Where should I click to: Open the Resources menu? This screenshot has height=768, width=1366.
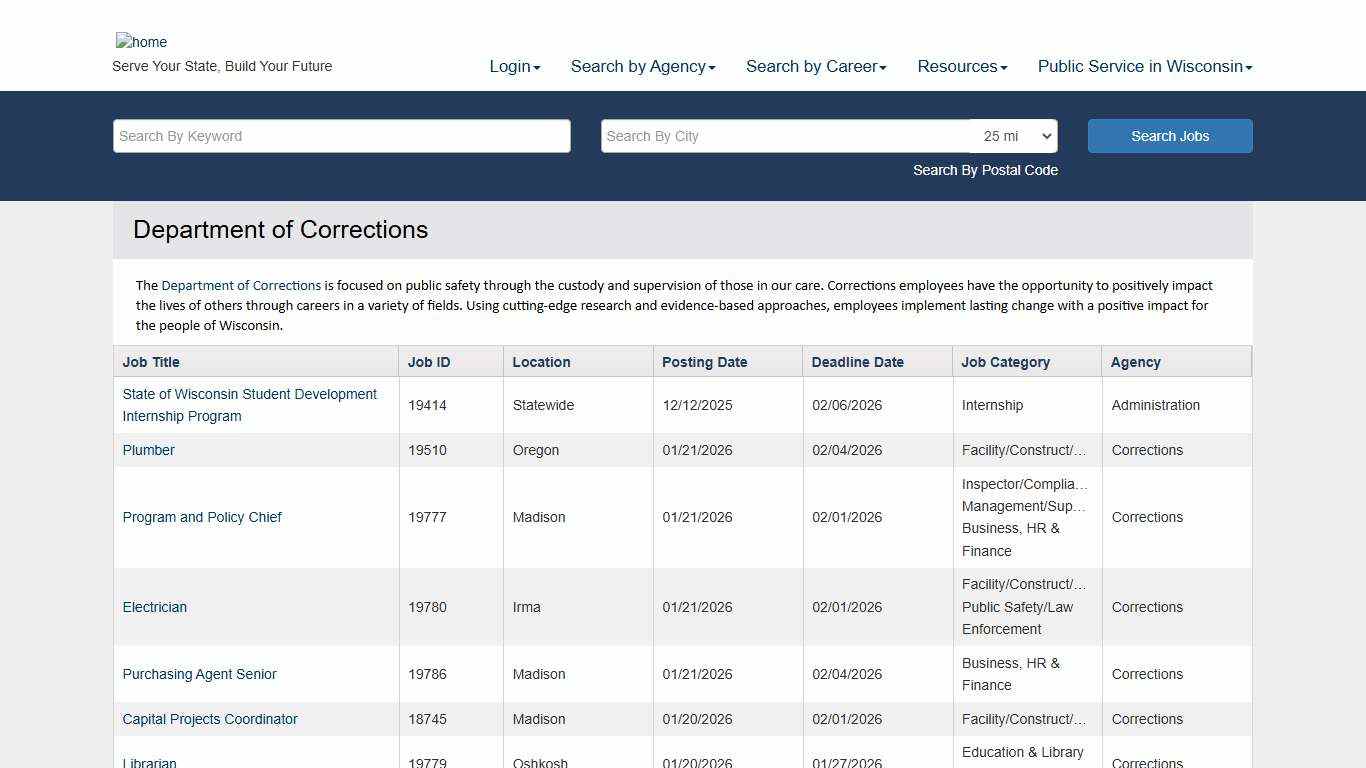[x=961, y=66]
